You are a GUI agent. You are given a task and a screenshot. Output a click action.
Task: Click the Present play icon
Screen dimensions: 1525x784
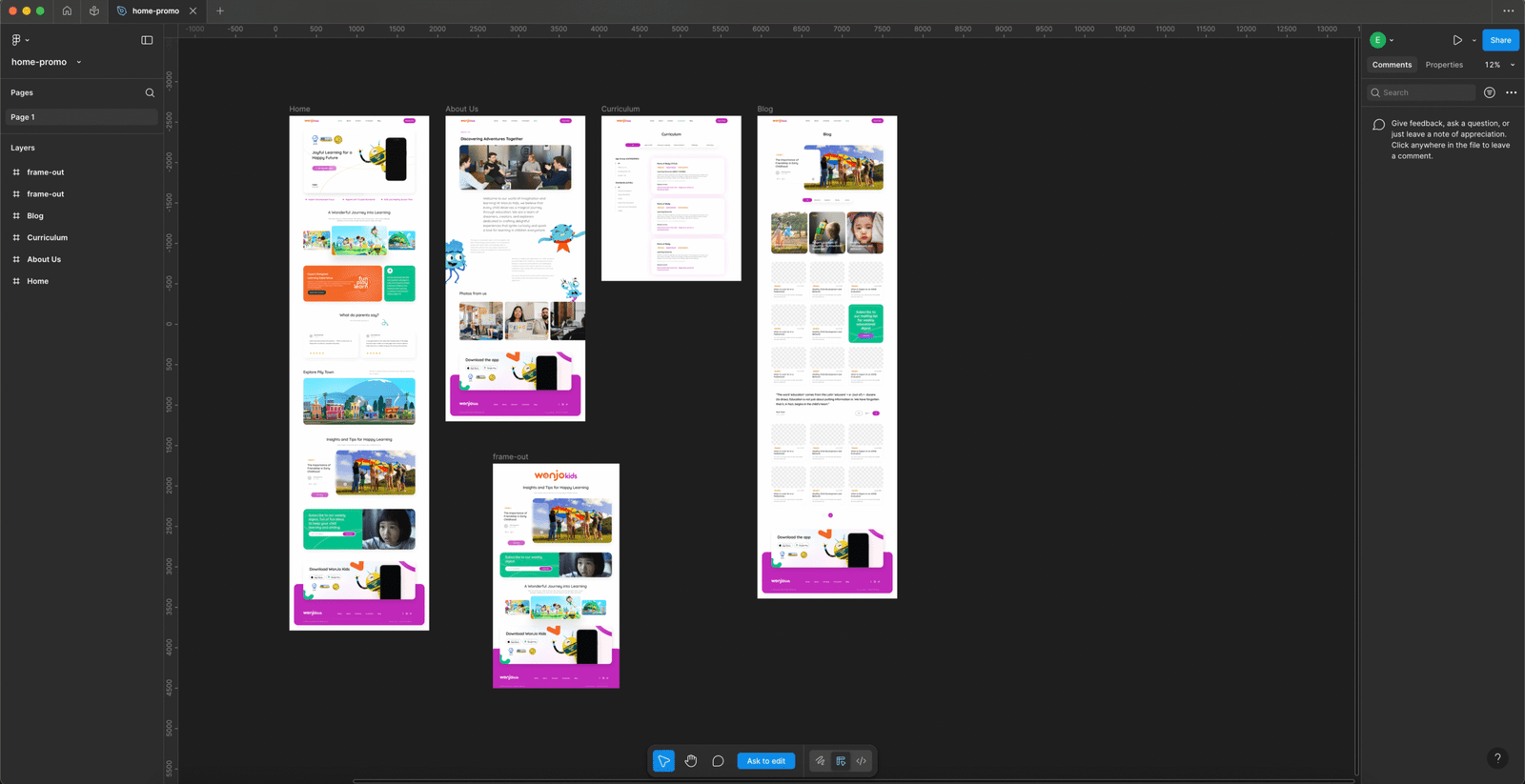tap(1457, 40)
